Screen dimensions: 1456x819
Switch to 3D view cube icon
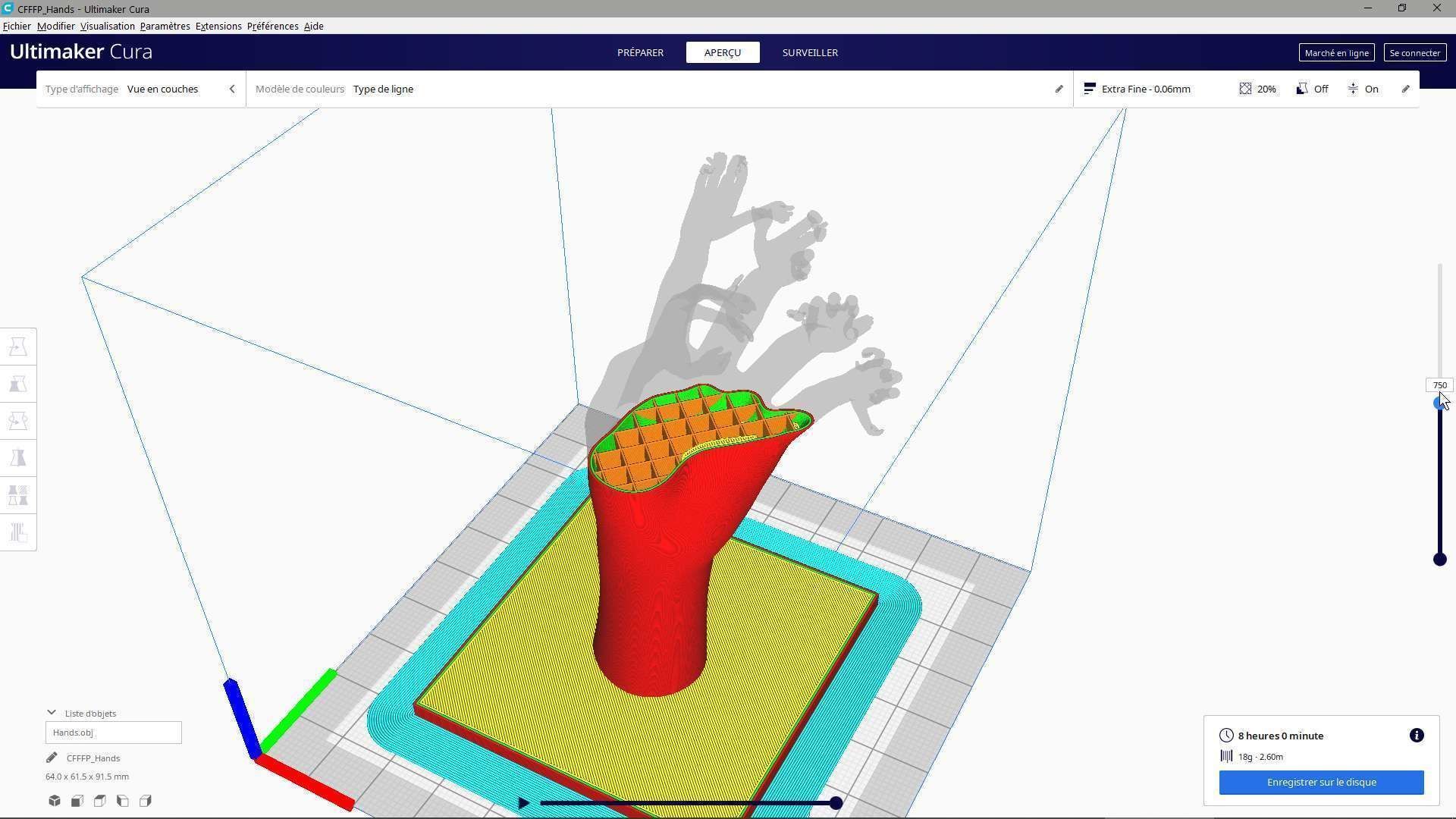[55, 801]
